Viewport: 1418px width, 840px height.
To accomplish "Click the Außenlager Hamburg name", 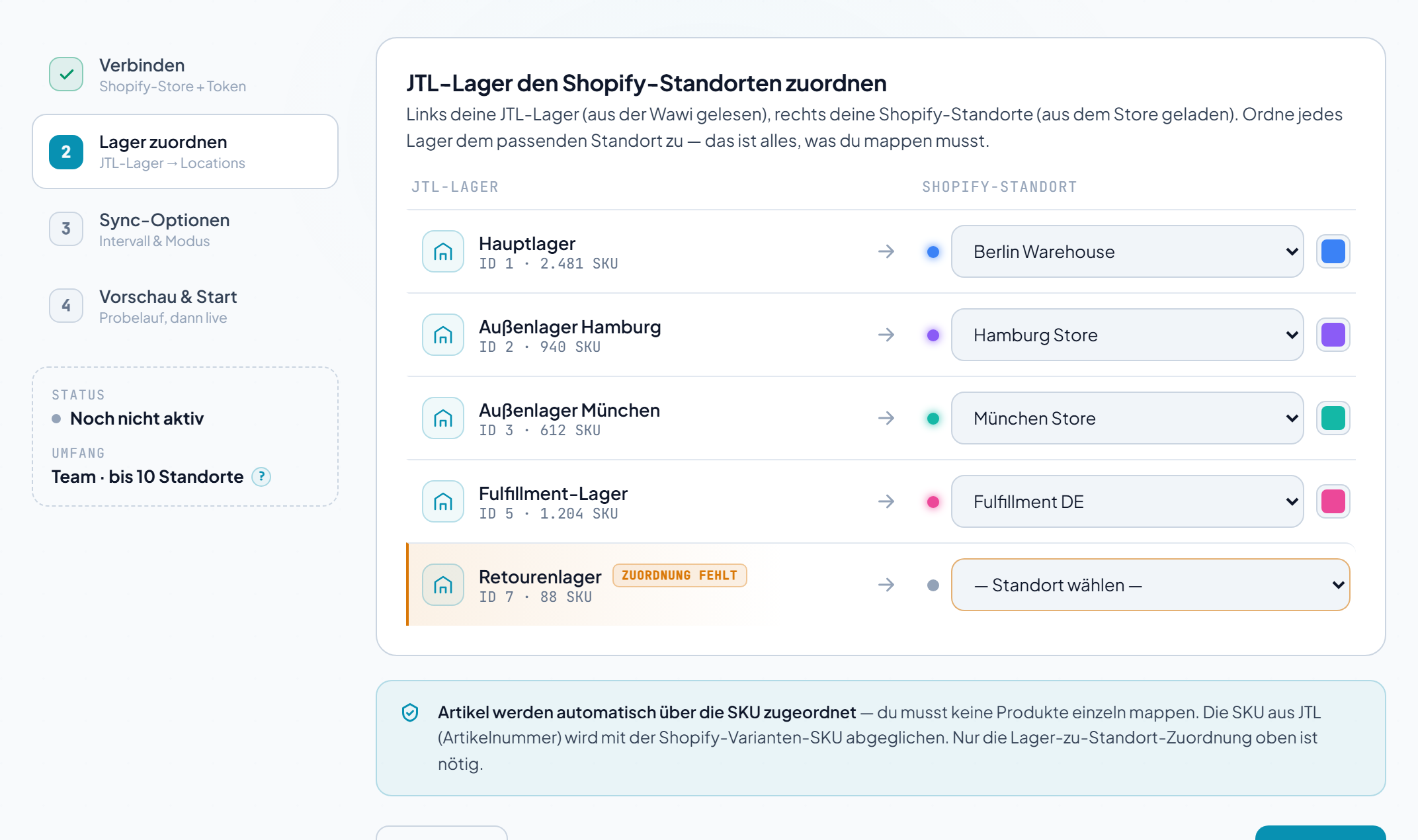I will pyautogui.click(x=569, y=327).
